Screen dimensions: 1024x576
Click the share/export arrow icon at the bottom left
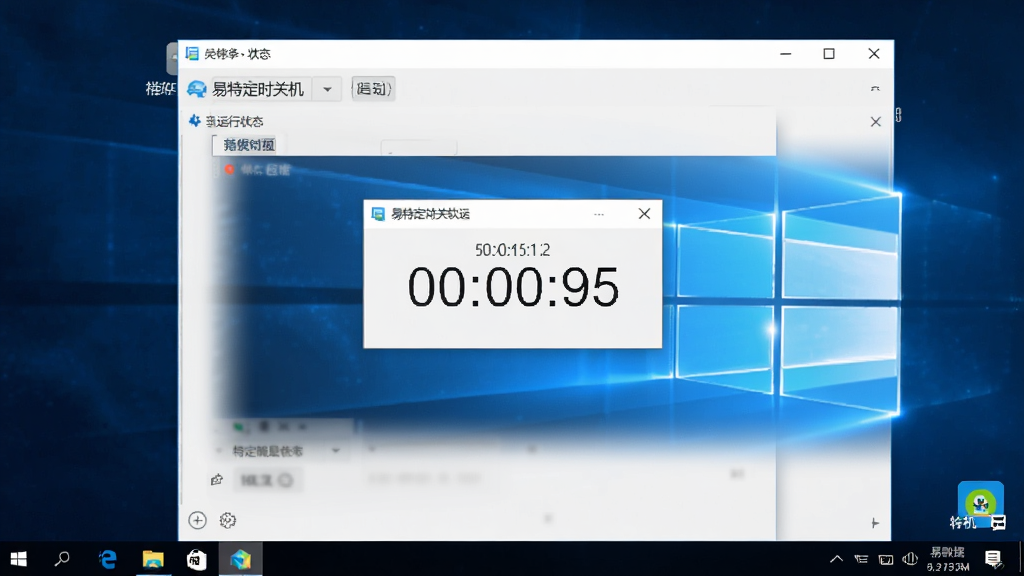point(217,480)
